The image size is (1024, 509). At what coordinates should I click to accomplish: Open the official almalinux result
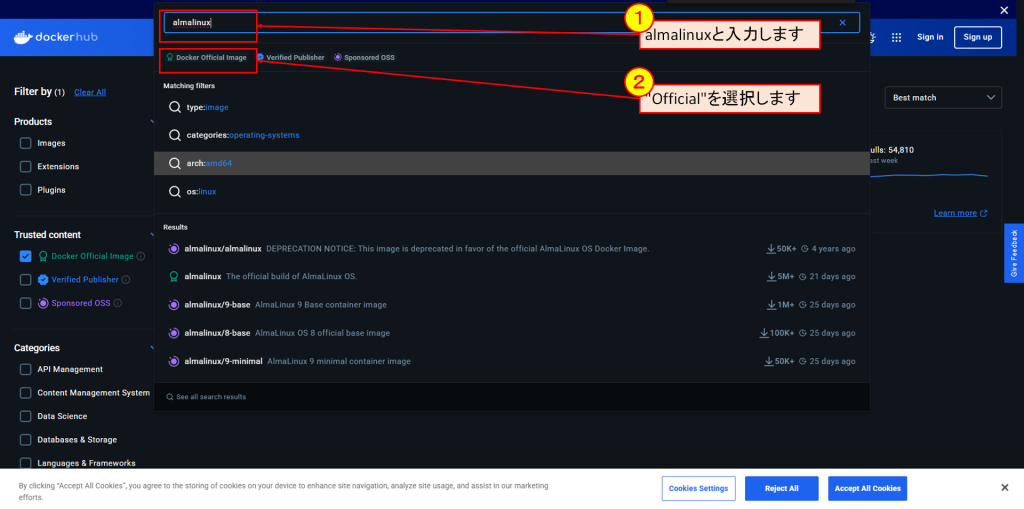[x=511, y=276]
